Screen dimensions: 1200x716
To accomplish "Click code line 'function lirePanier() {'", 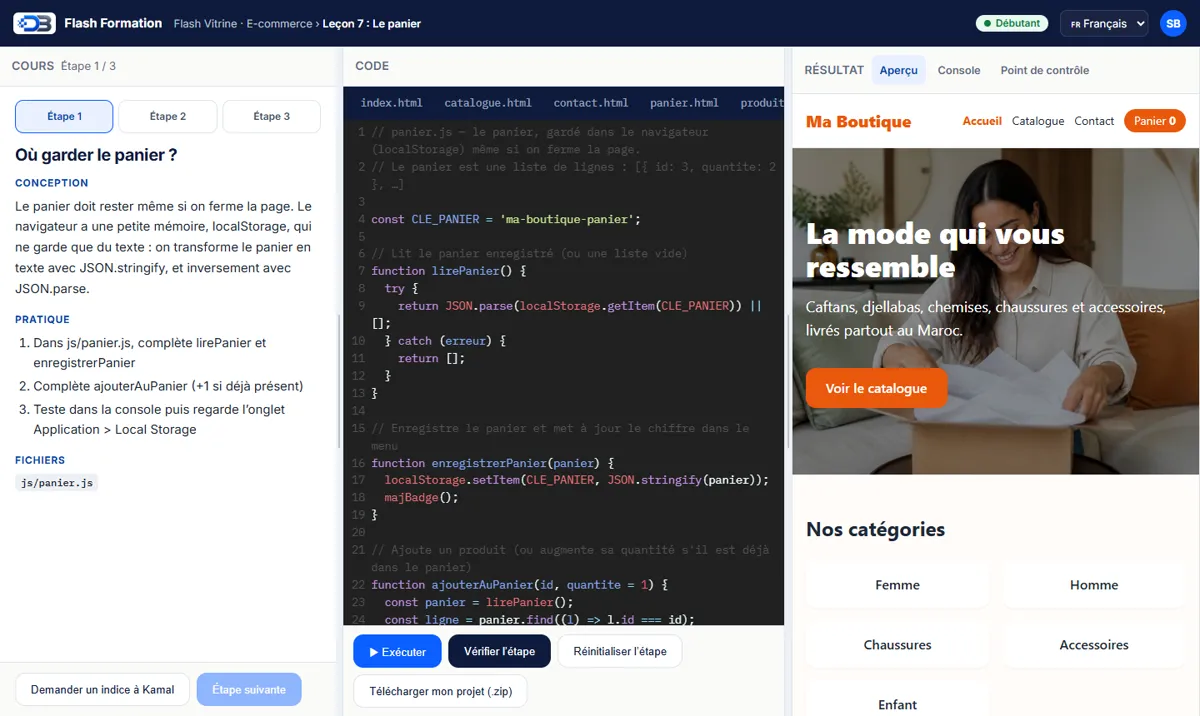I will pyautogui.click(x=448, y=271).
